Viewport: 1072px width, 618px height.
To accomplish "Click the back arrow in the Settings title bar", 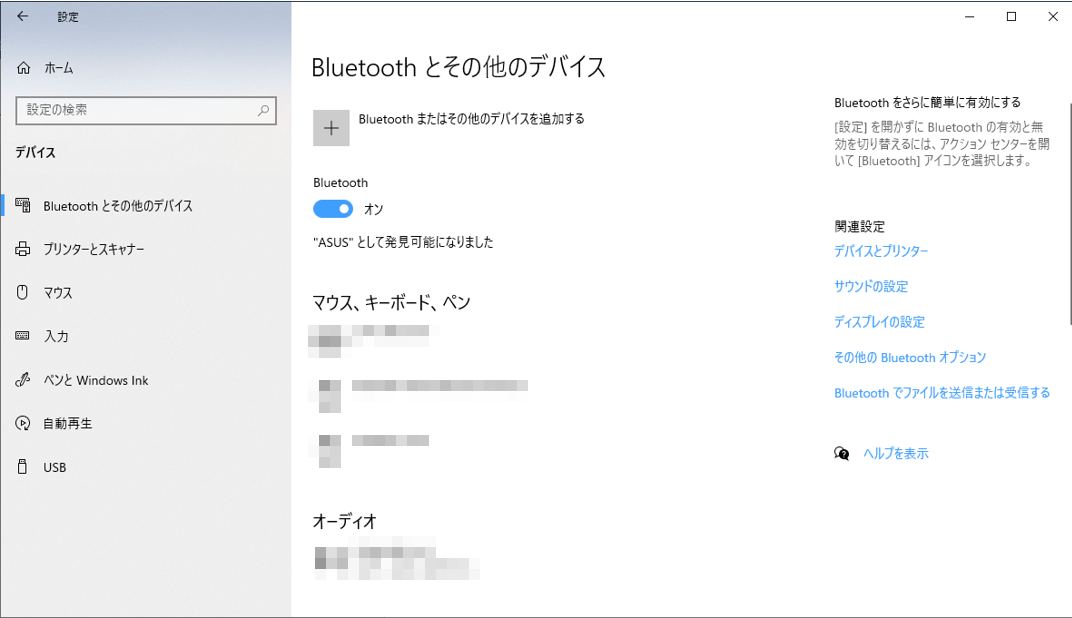I will click(23, 16).
